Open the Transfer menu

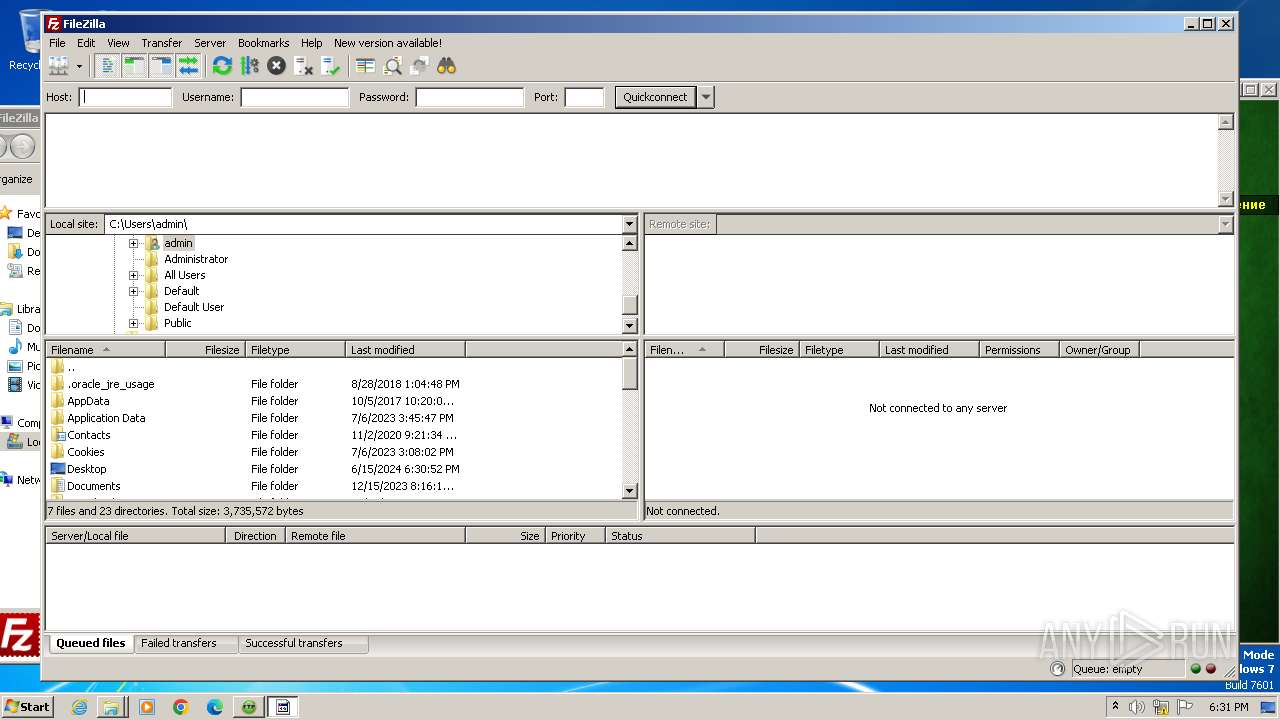[161, 43]
